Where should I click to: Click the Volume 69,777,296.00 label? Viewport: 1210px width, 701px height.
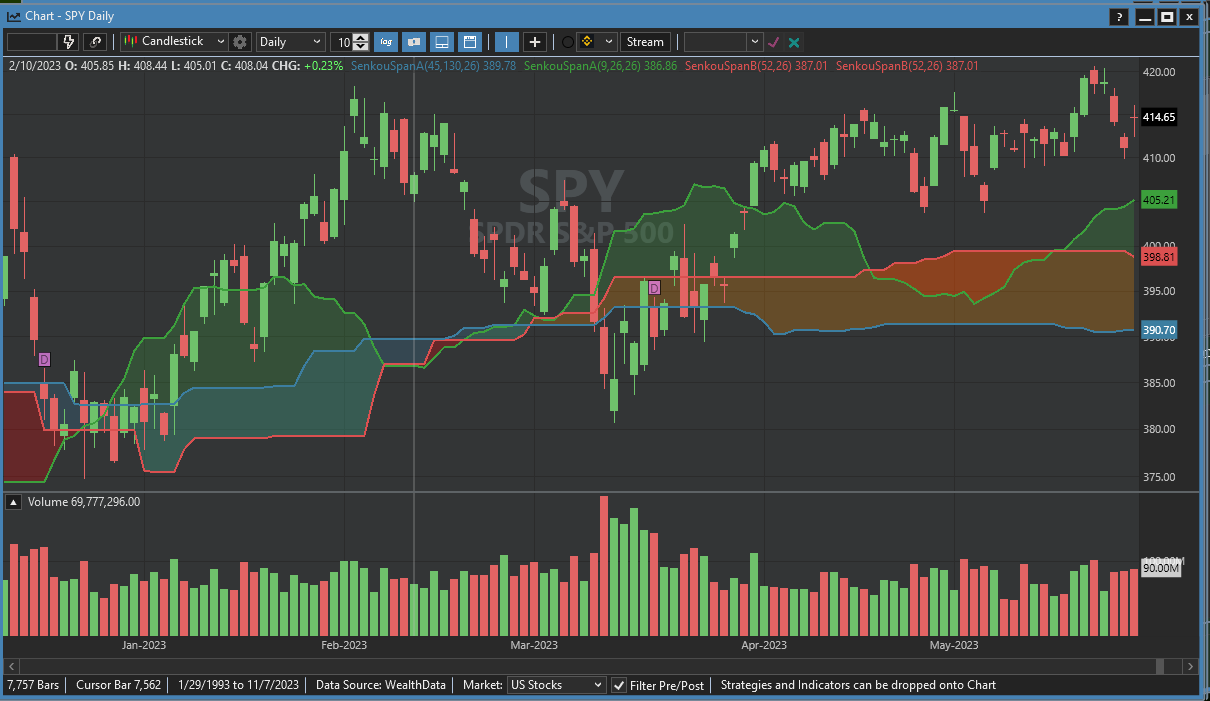(x=84, y=502)
